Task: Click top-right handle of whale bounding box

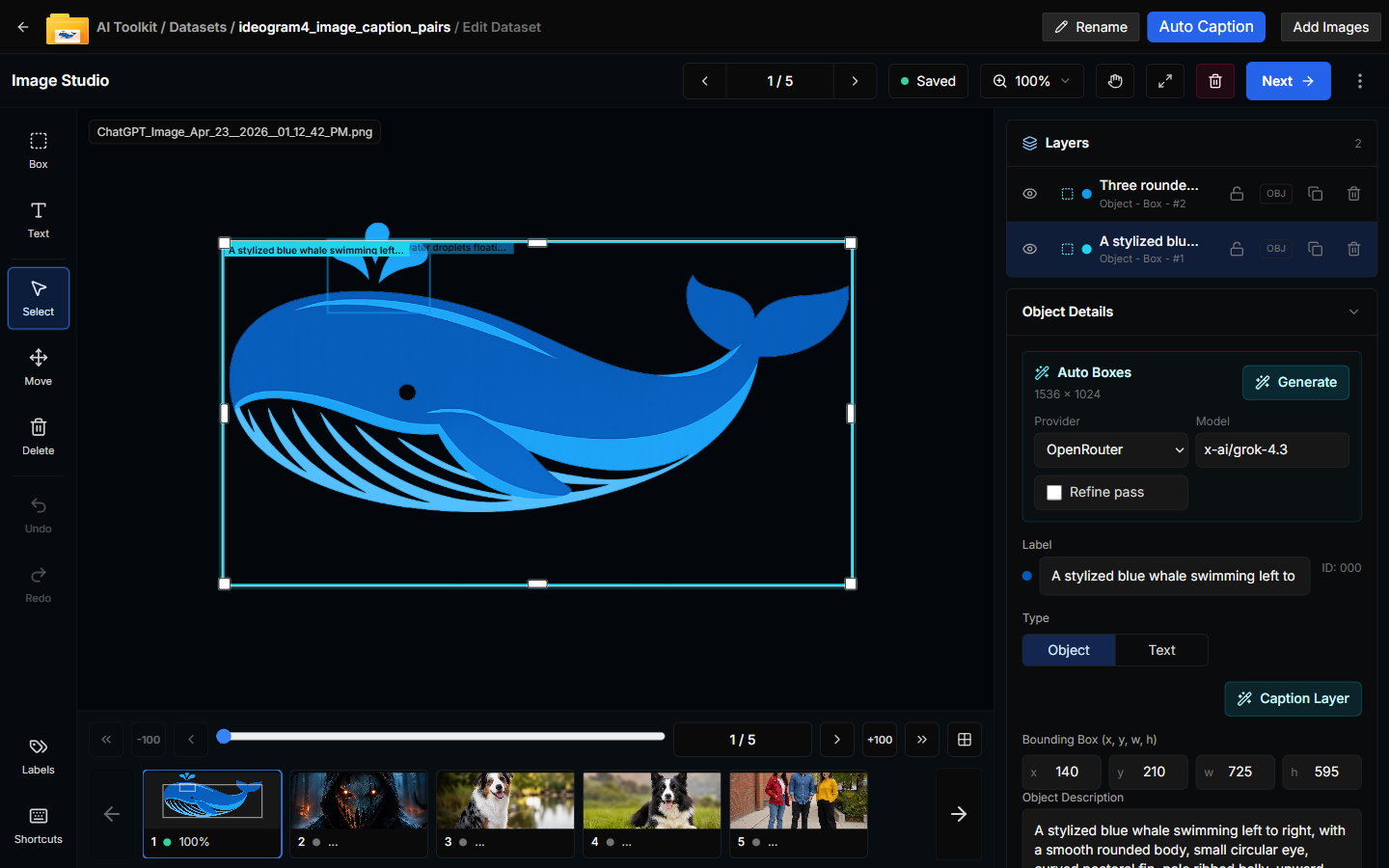Action: point(851,243)
